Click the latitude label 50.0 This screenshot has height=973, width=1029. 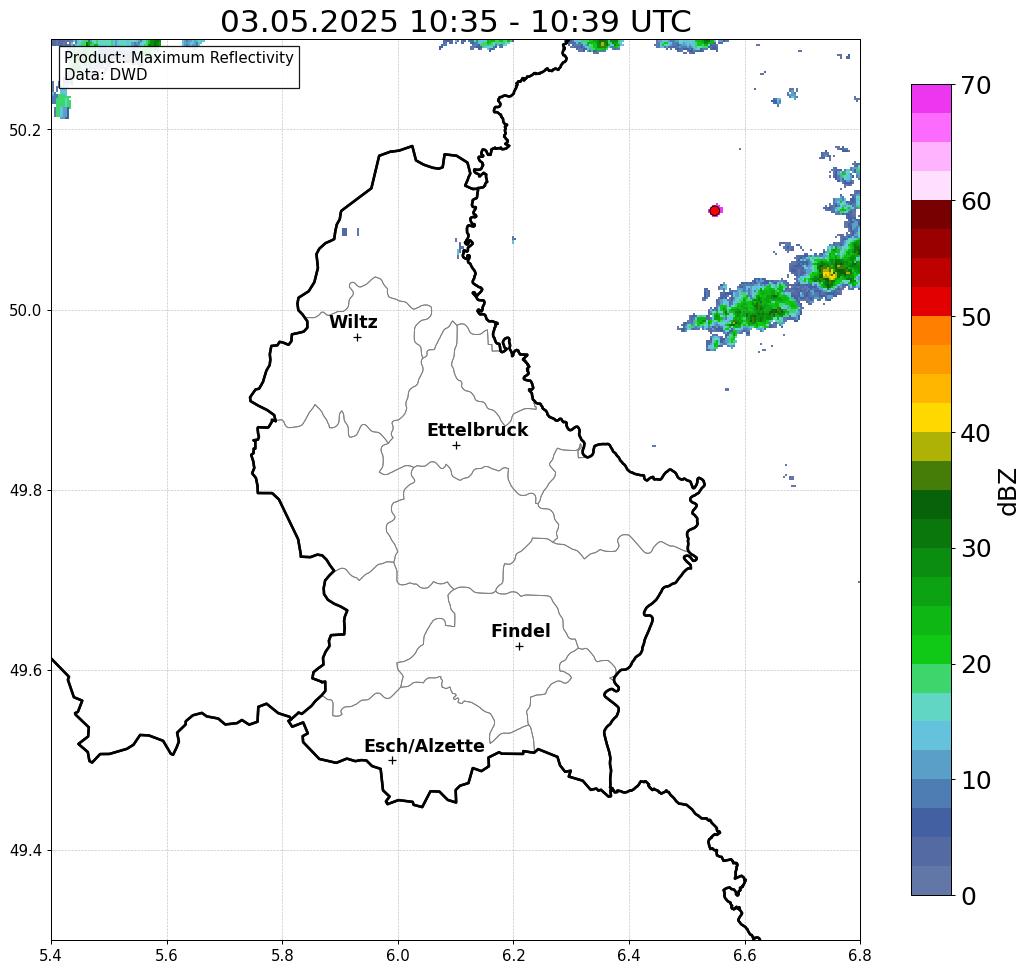pos(25,310)
